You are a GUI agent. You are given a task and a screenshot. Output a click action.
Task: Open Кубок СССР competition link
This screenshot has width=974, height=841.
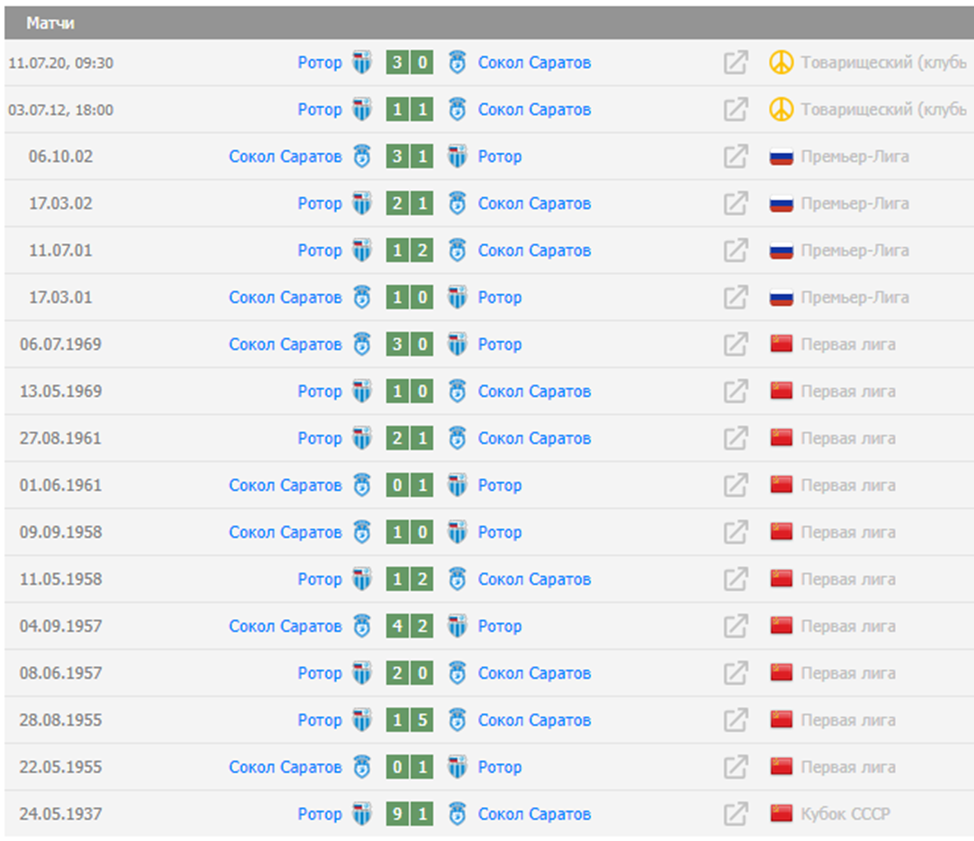click(x=846, y=814)
